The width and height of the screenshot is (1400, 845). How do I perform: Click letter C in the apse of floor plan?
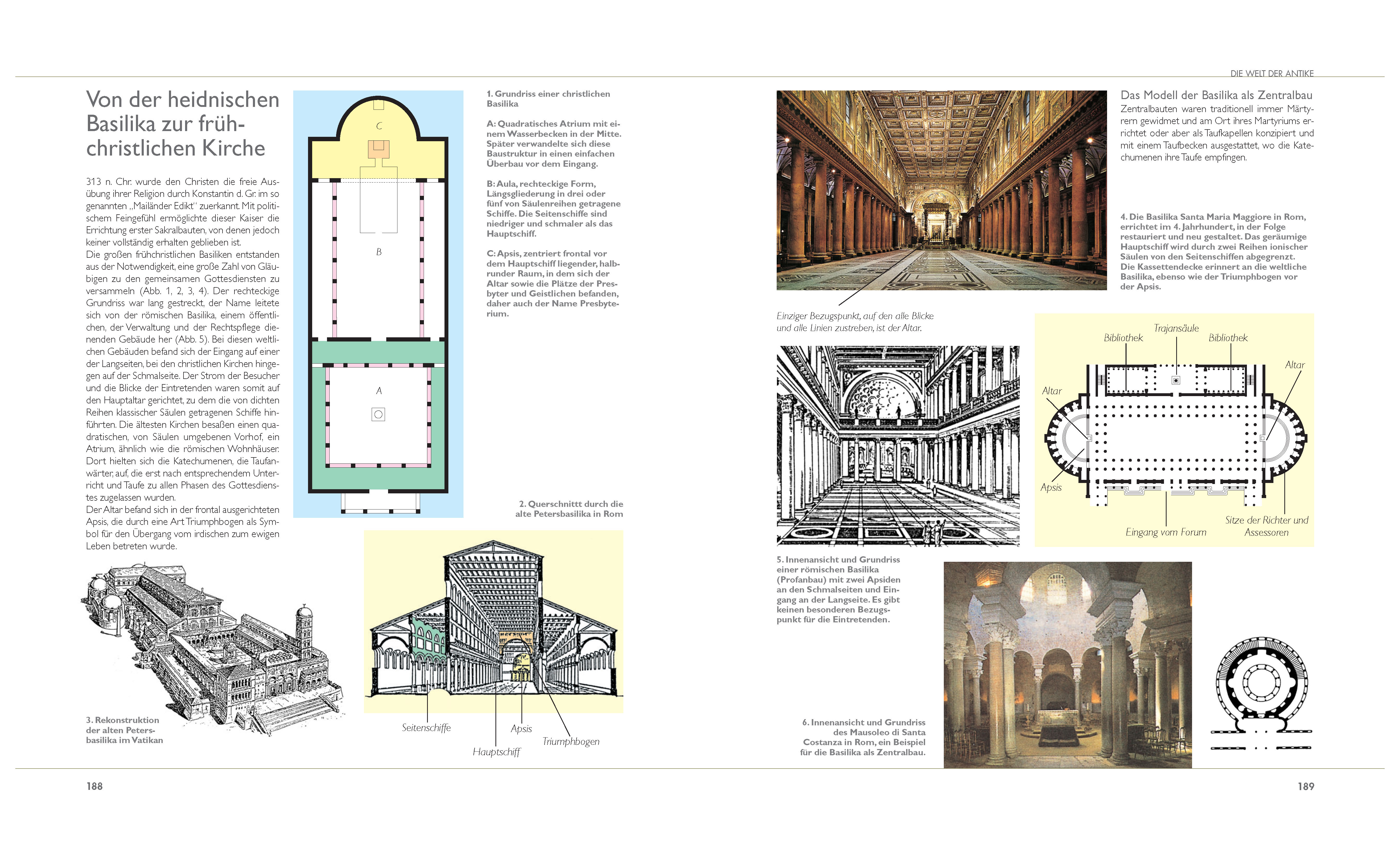click(379, 126)
